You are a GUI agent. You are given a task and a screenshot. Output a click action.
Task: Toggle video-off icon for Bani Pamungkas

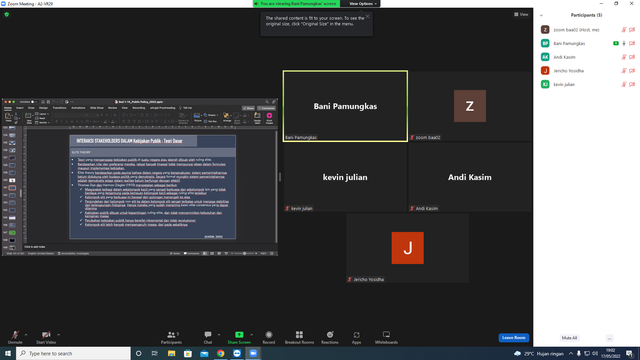(x=632, y=43)
